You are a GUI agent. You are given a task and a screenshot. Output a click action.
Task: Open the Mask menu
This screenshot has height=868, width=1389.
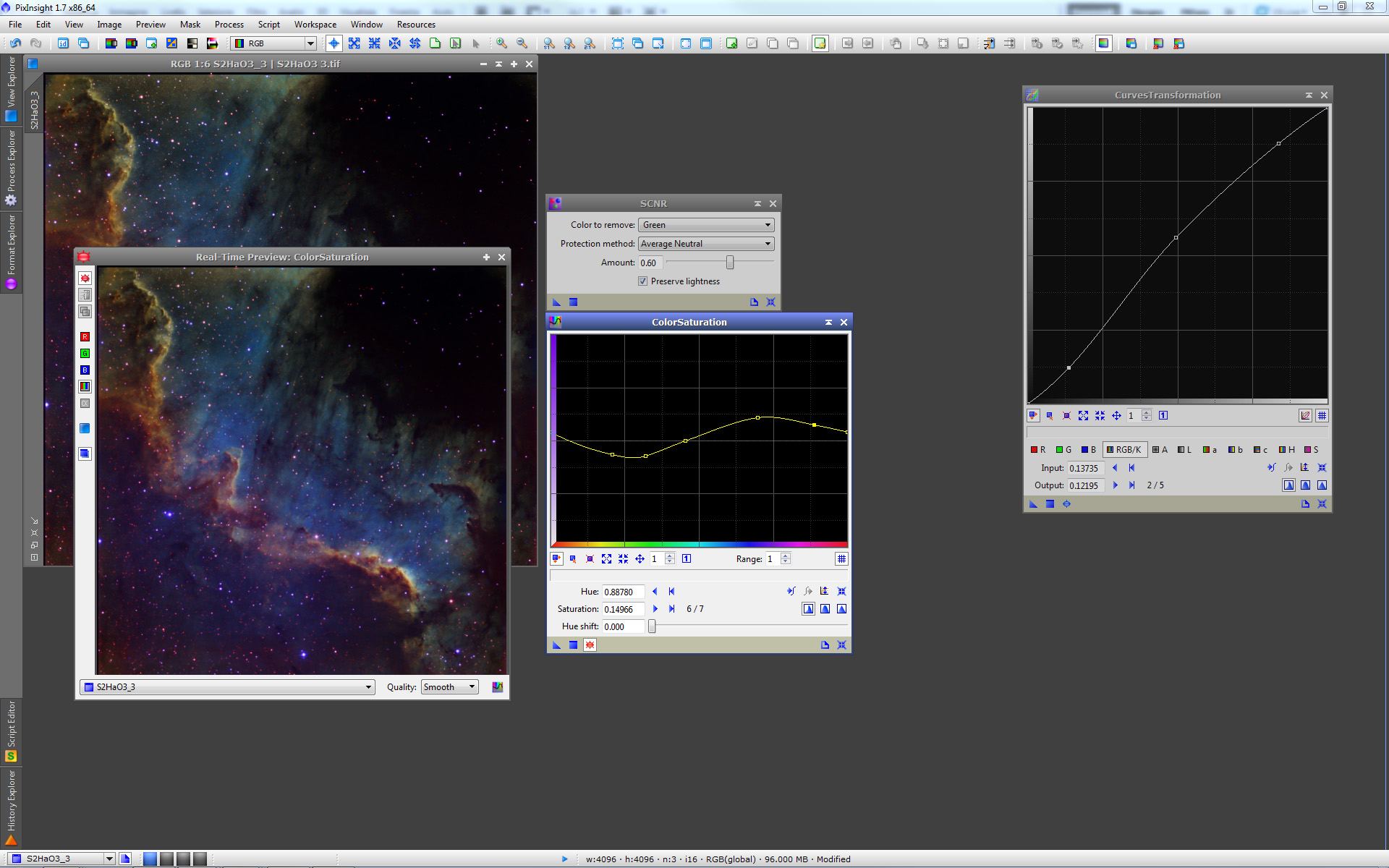[x=190, y=25]
